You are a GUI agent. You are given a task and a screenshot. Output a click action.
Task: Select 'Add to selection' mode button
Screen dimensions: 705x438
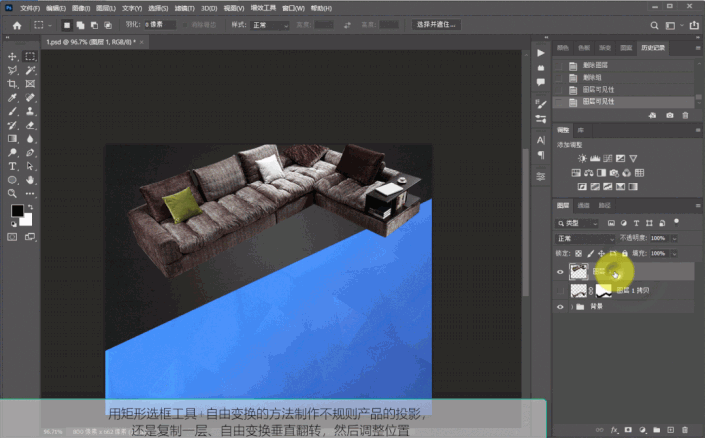pyautogui.click(x=80, y=25)
